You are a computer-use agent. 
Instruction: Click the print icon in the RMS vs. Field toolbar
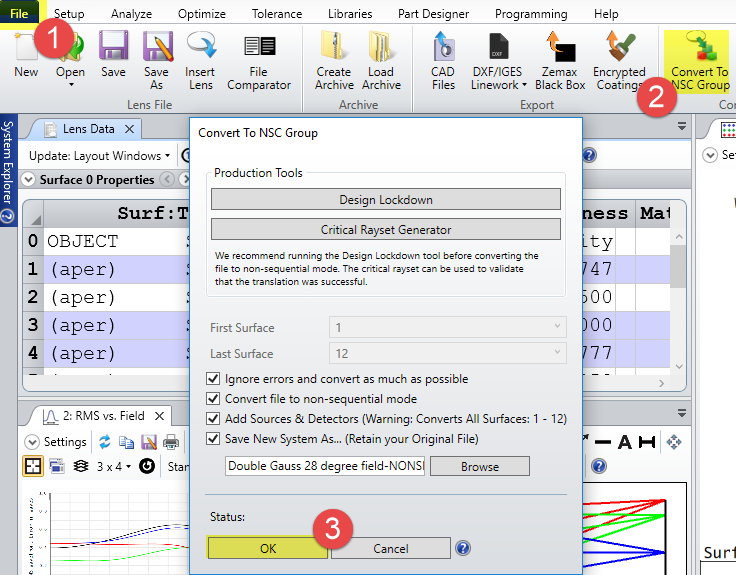pyautogui.click(x=171, y=442)
